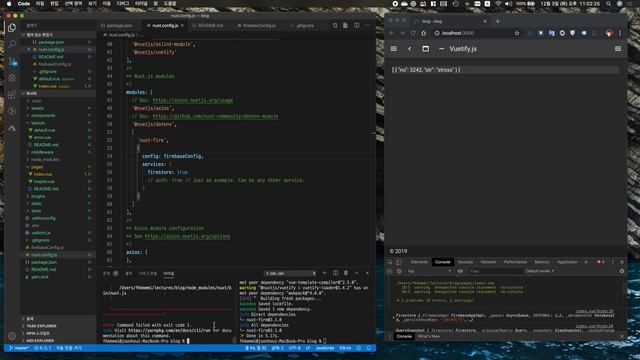
Task: Open the Search view in VS Code activity bar
Action: pyautogui.click(x=12, y=44)
